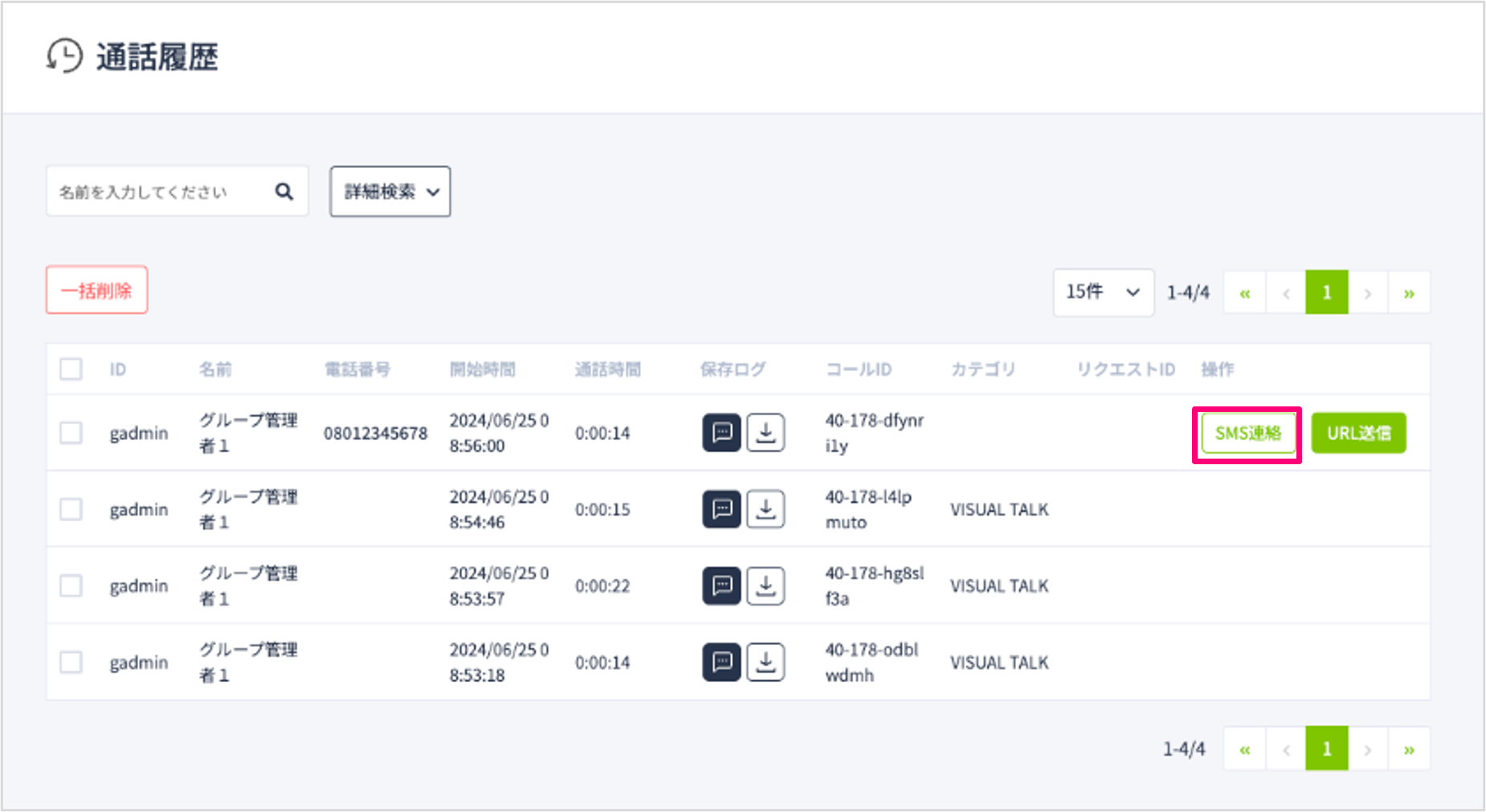Download saved log for 8:54:46 call
The height and width of the screenshot is (812, 1486).
coord(765,509)
